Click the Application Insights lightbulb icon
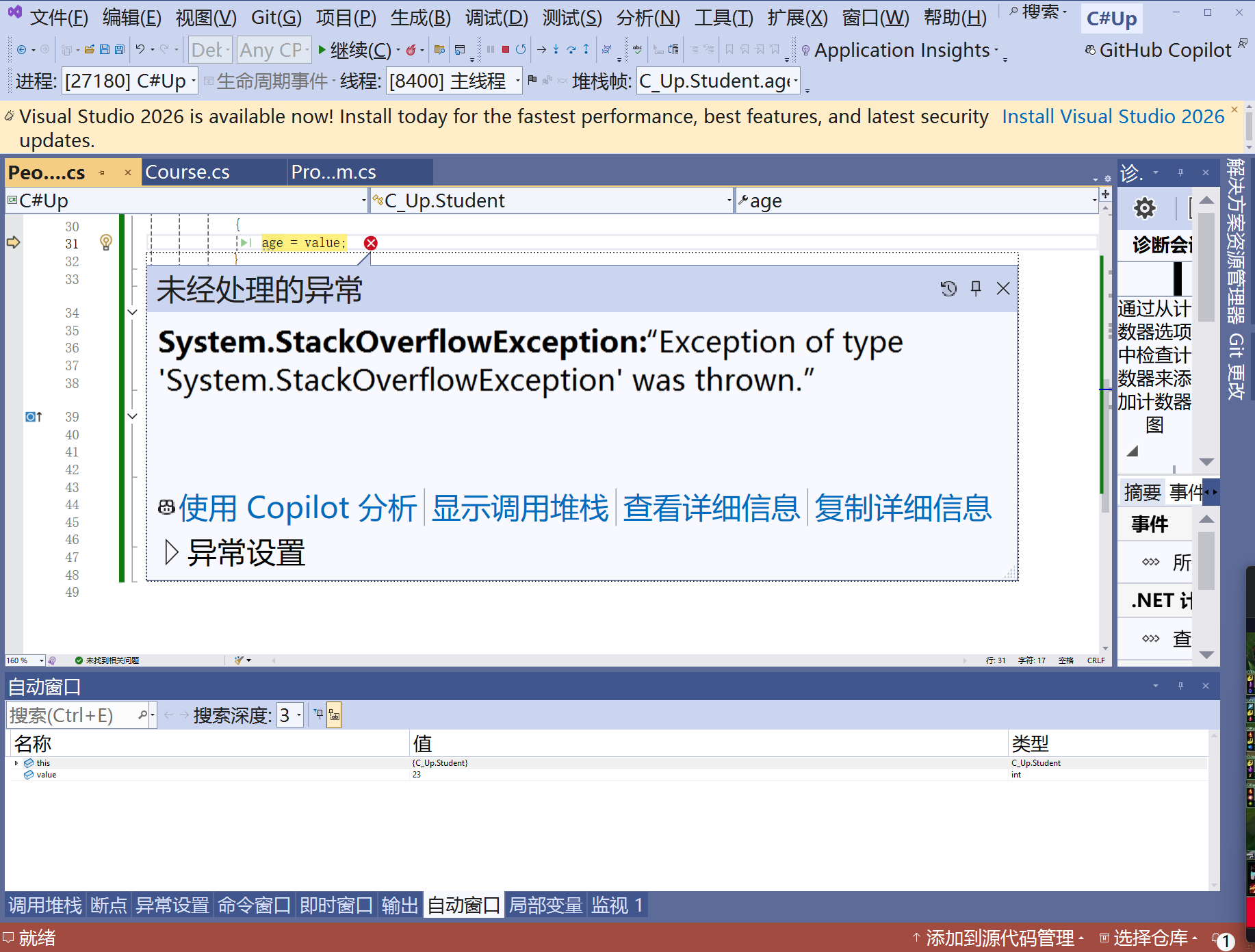 click(806, 51)
